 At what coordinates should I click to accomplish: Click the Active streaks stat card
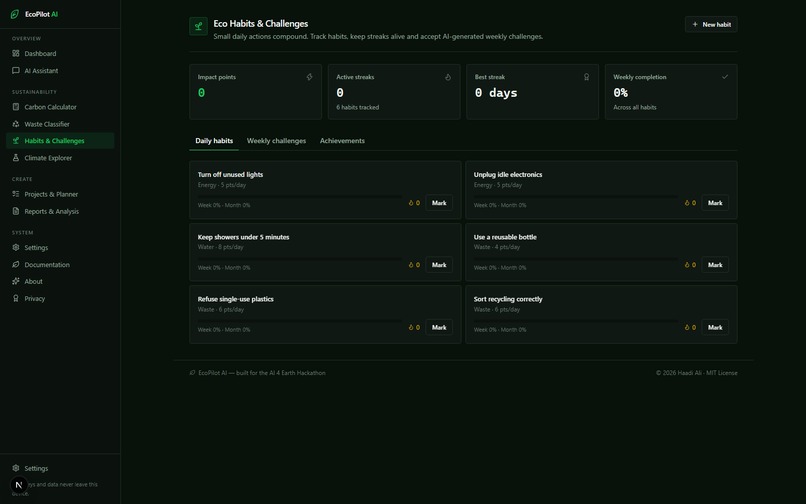tap(394, 92)
